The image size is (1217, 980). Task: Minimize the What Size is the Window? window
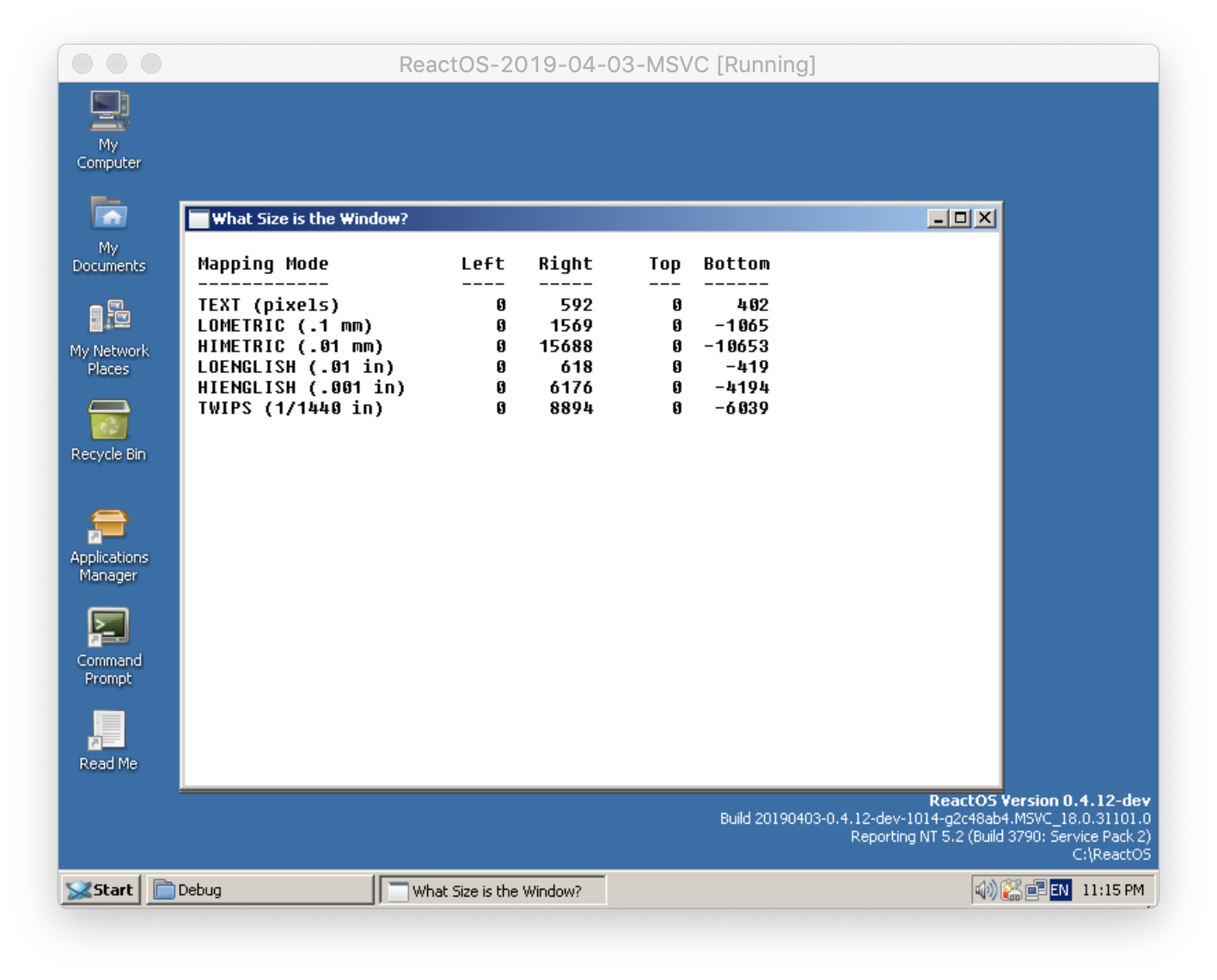(938, 218)
